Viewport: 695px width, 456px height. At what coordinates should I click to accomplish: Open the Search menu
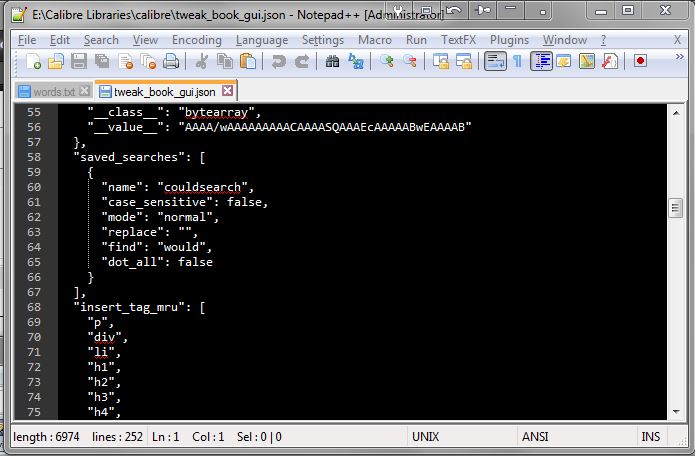101,40
